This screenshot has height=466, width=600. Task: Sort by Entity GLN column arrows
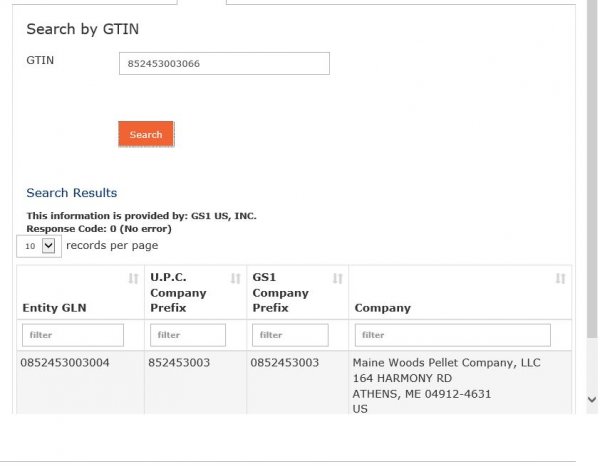click(134, 278)
